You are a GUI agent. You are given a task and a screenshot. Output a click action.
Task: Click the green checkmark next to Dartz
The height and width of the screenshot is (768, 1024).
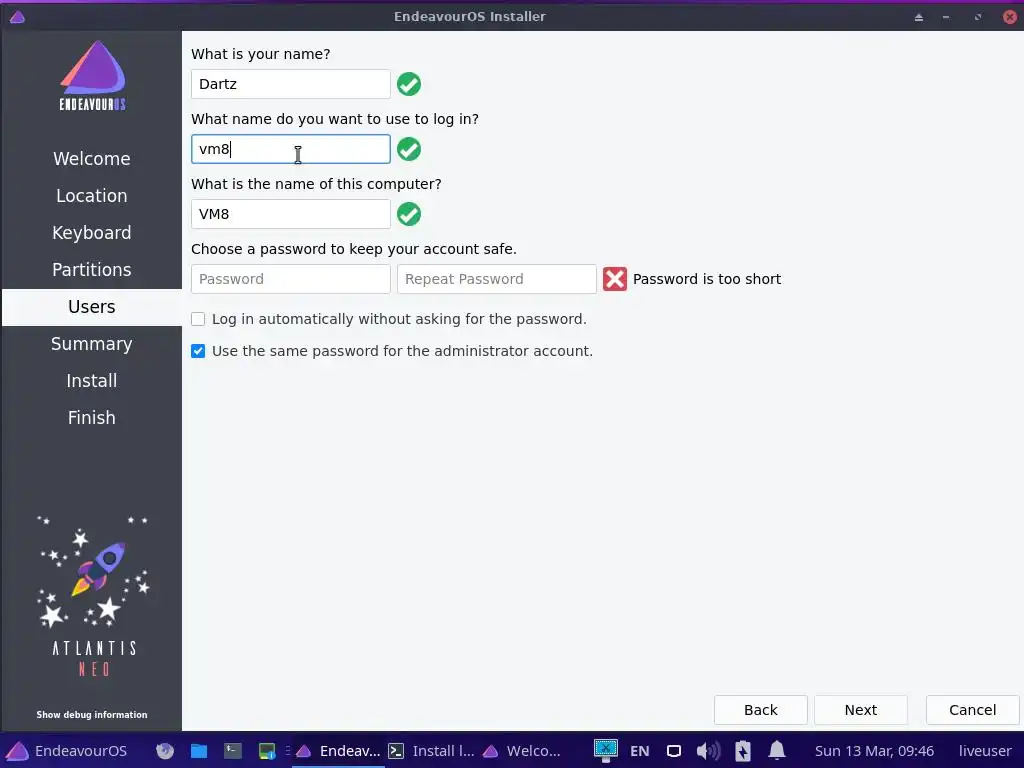pos(409,84)
